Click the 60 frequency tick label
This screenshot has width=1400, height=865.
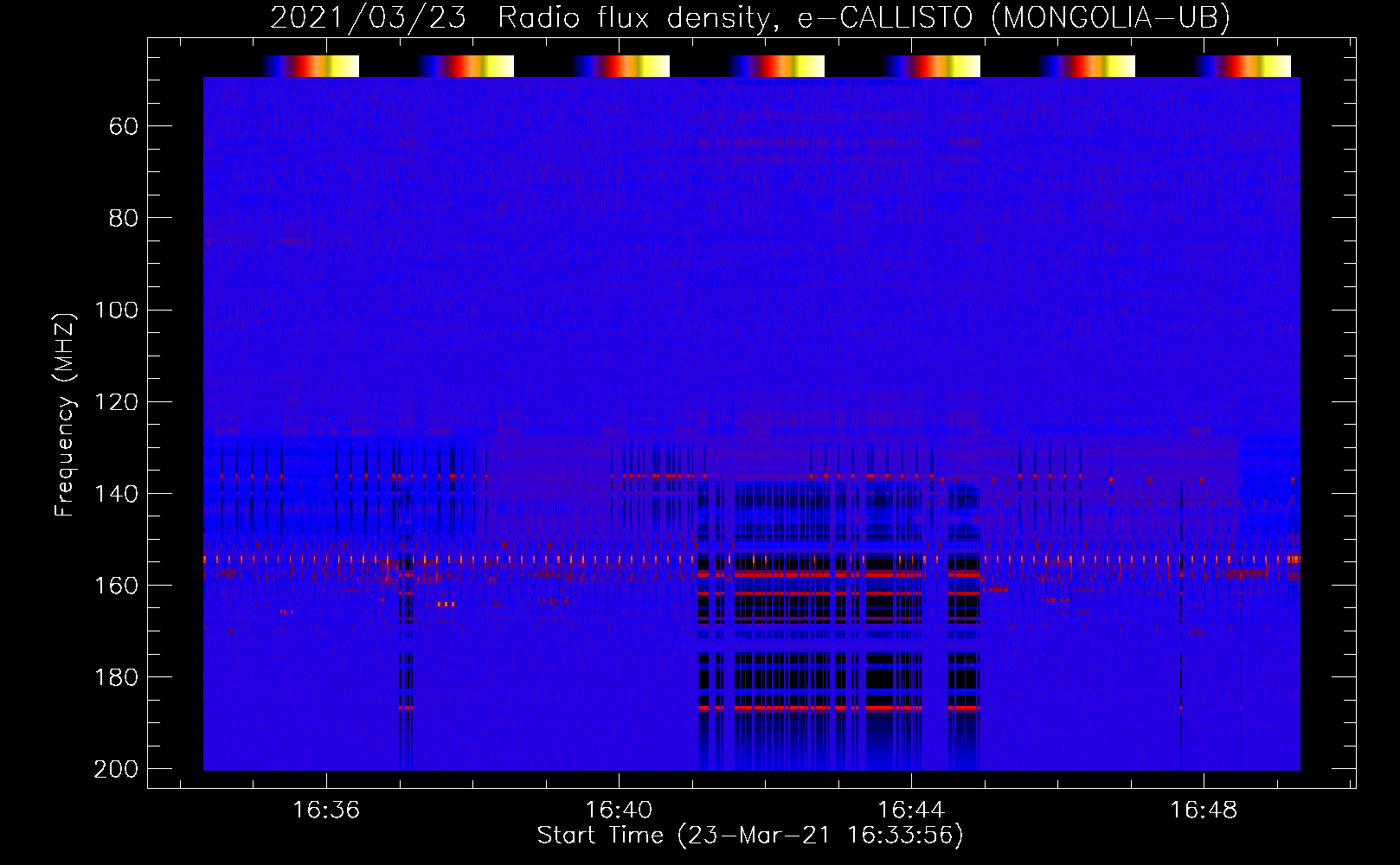coord(124,126)
